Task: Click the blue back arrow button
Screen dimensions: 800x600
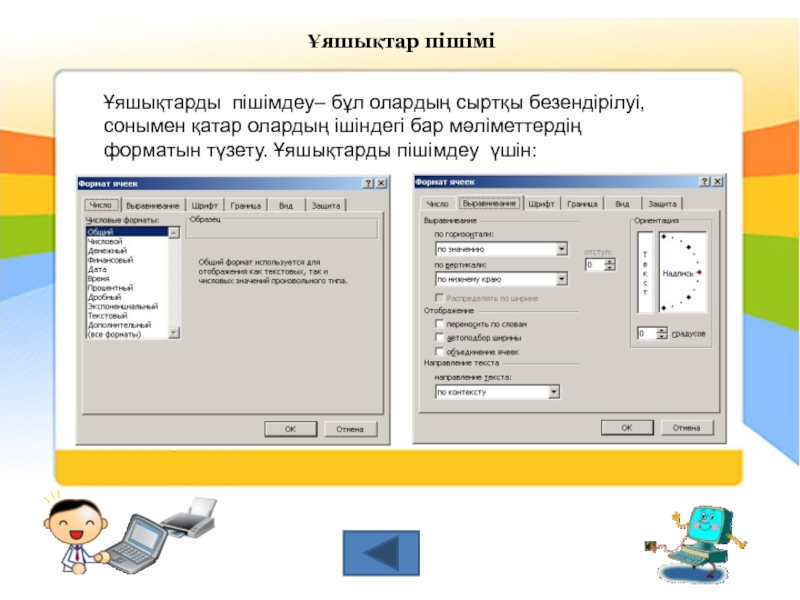Action: (x=381, y=553)
